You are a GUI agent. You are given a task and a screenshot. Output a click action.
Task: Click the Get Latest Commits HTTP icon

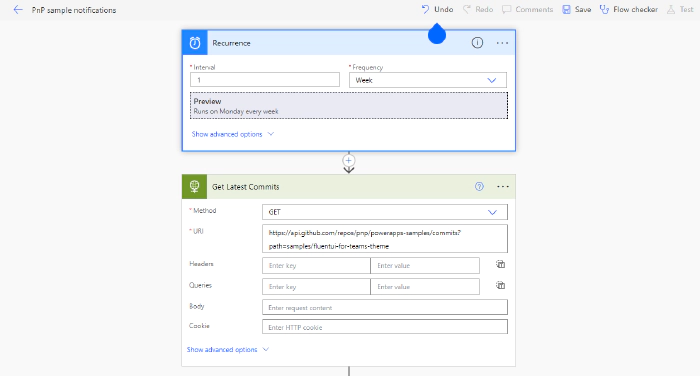pos(194,187)
